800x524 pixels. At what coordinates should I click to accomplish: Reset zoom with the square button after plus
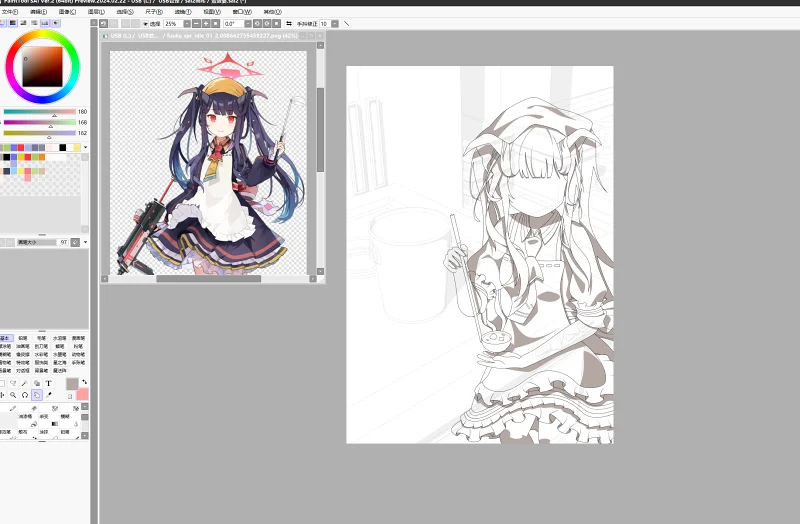pyautogui.click(x=216, y=23)
